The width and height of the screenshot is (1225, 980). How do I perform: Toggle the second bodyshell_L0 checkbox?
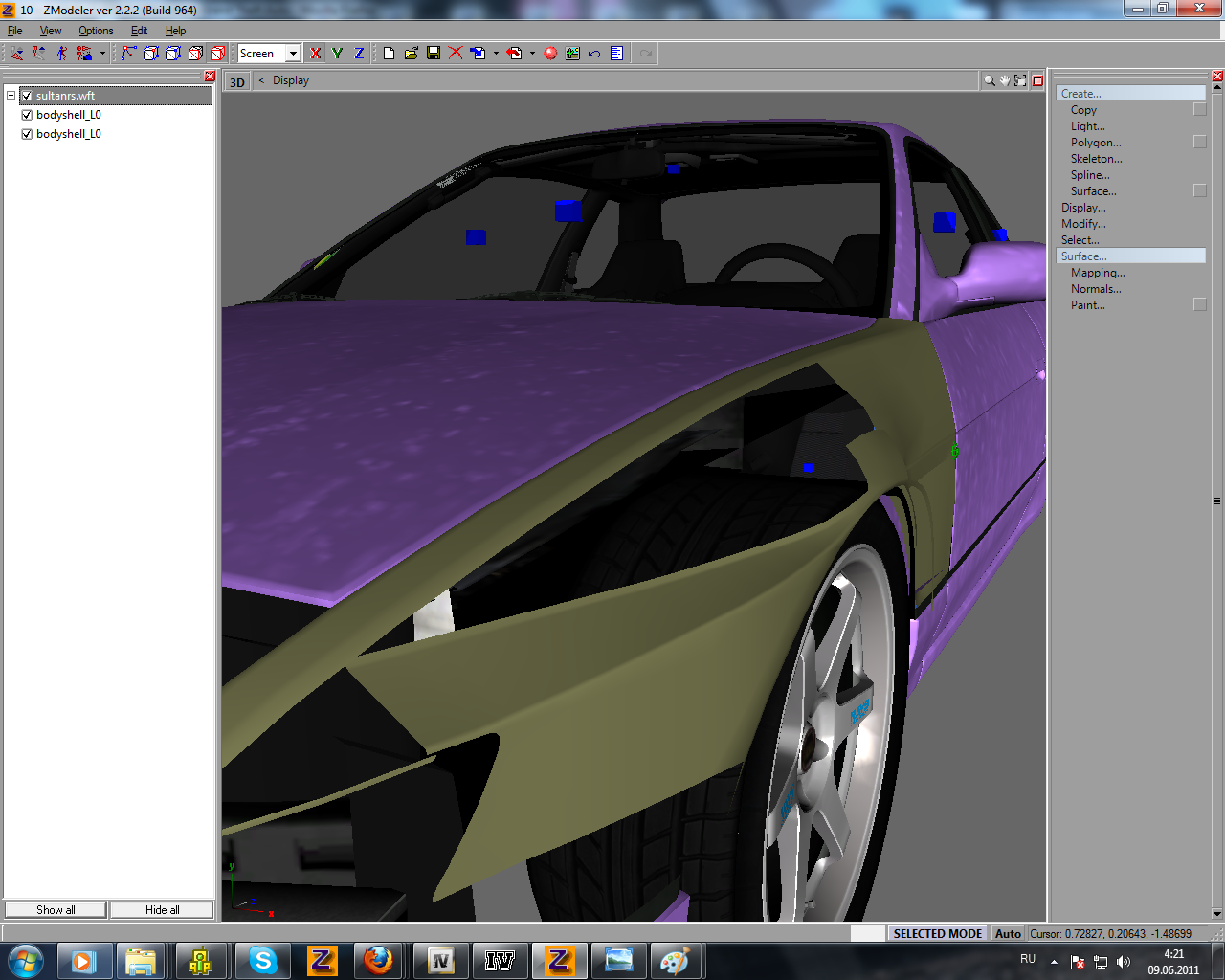(27, 134)
